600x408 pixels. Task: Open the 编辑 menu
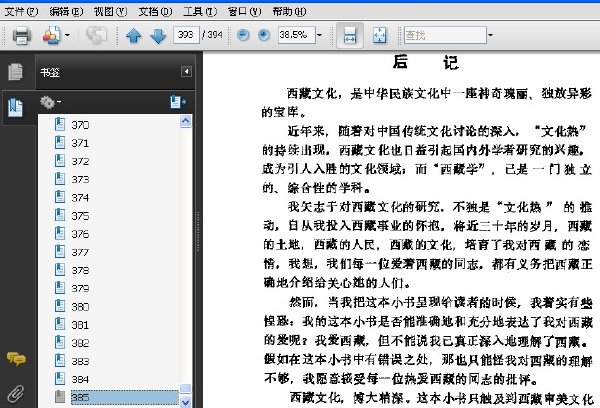pos(66,12)
